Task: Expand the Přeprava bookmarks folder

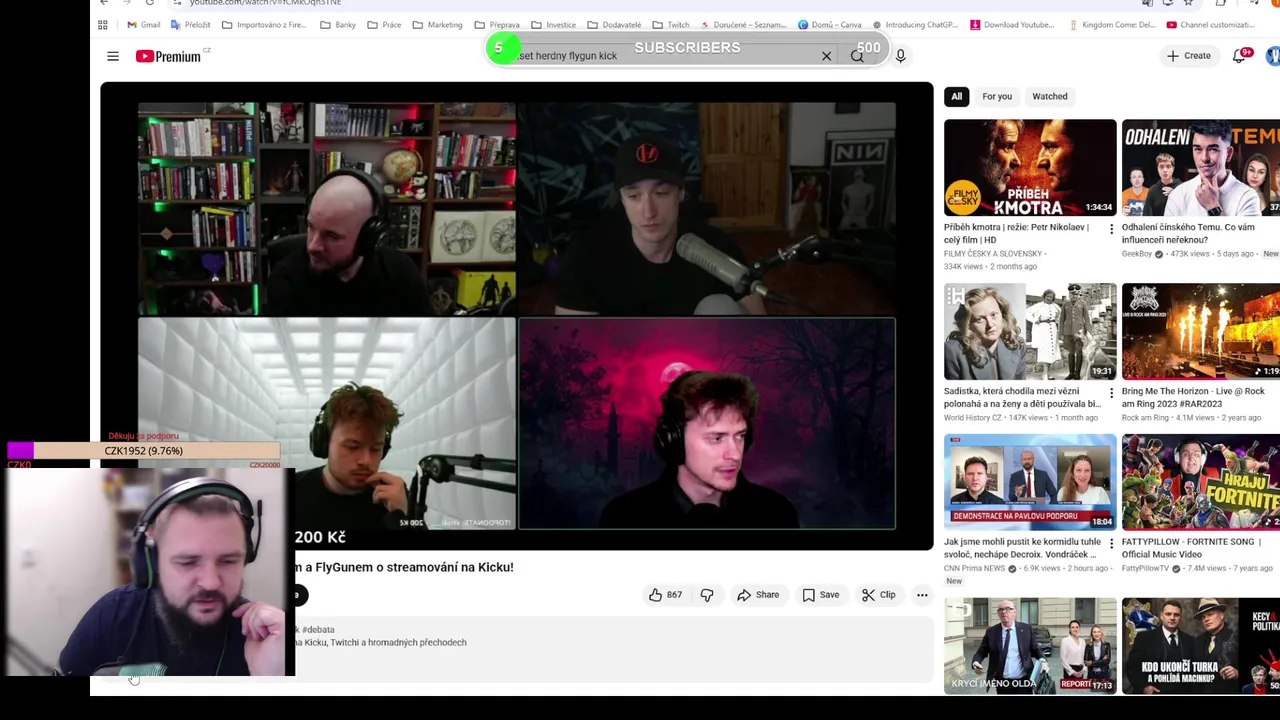Action: click(x=497, y=25)
